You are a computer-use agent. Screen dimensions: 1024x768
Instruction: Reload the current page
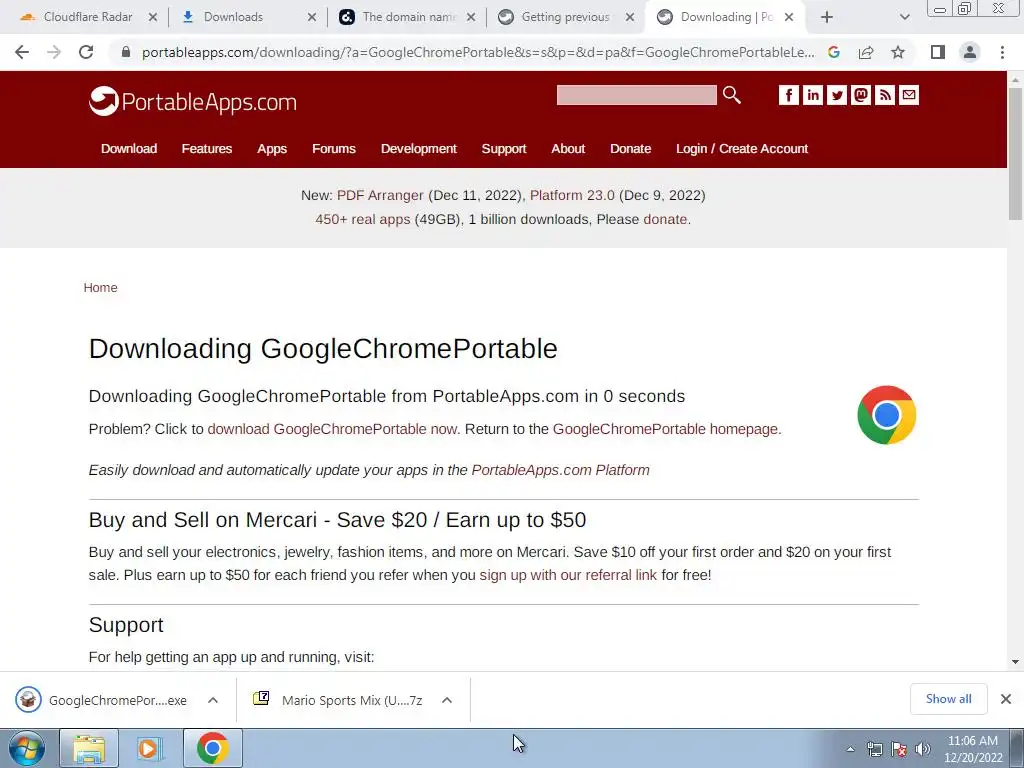click(x=86, y=52)
